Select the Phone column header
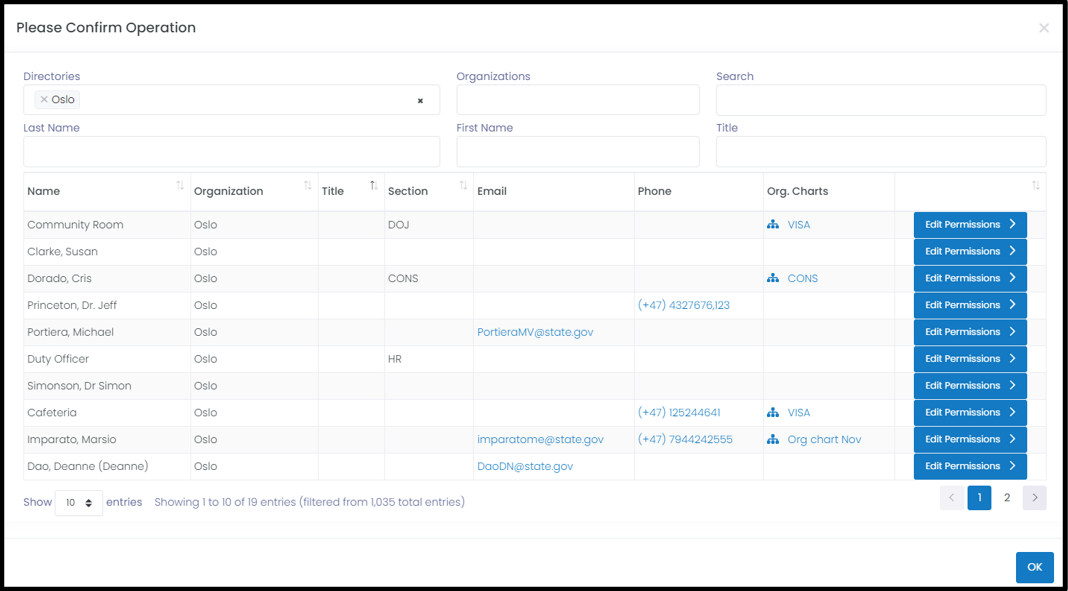Image resolution: width=1068 pixels, height=591 pixels. click(x=699, y=191)
